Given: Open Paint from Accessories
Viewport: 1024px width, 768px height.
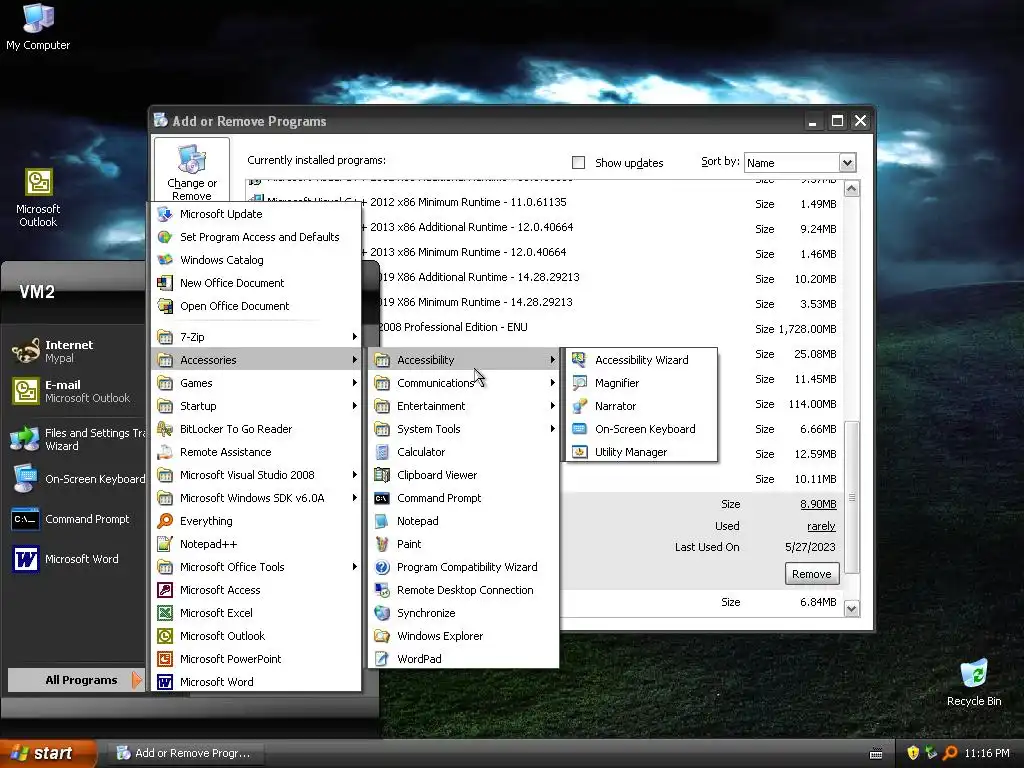Looking at the screenshot, I should point(464,544).
